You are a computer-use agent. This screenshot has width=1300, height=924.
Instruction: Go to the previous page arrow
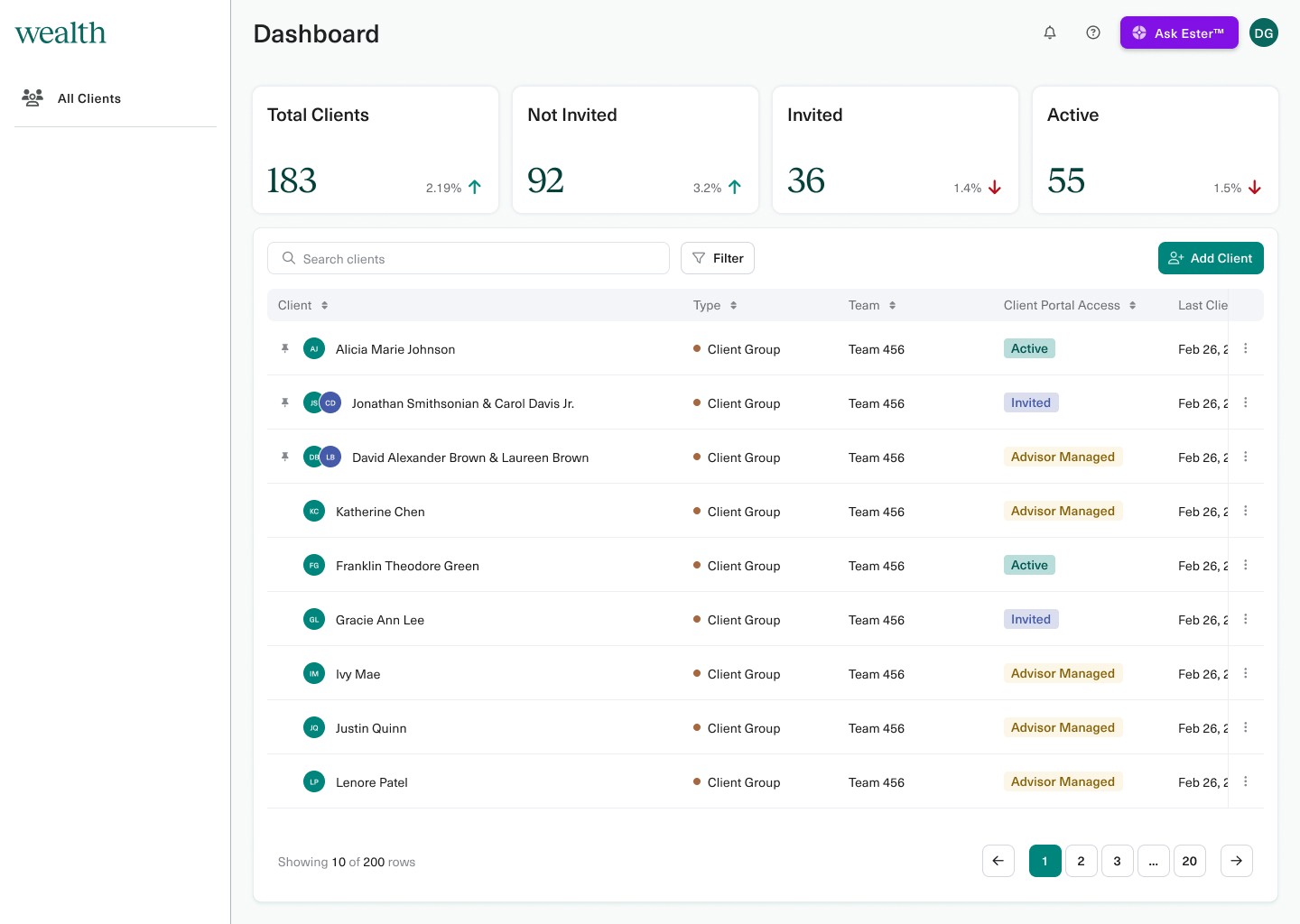click(998, 861)
